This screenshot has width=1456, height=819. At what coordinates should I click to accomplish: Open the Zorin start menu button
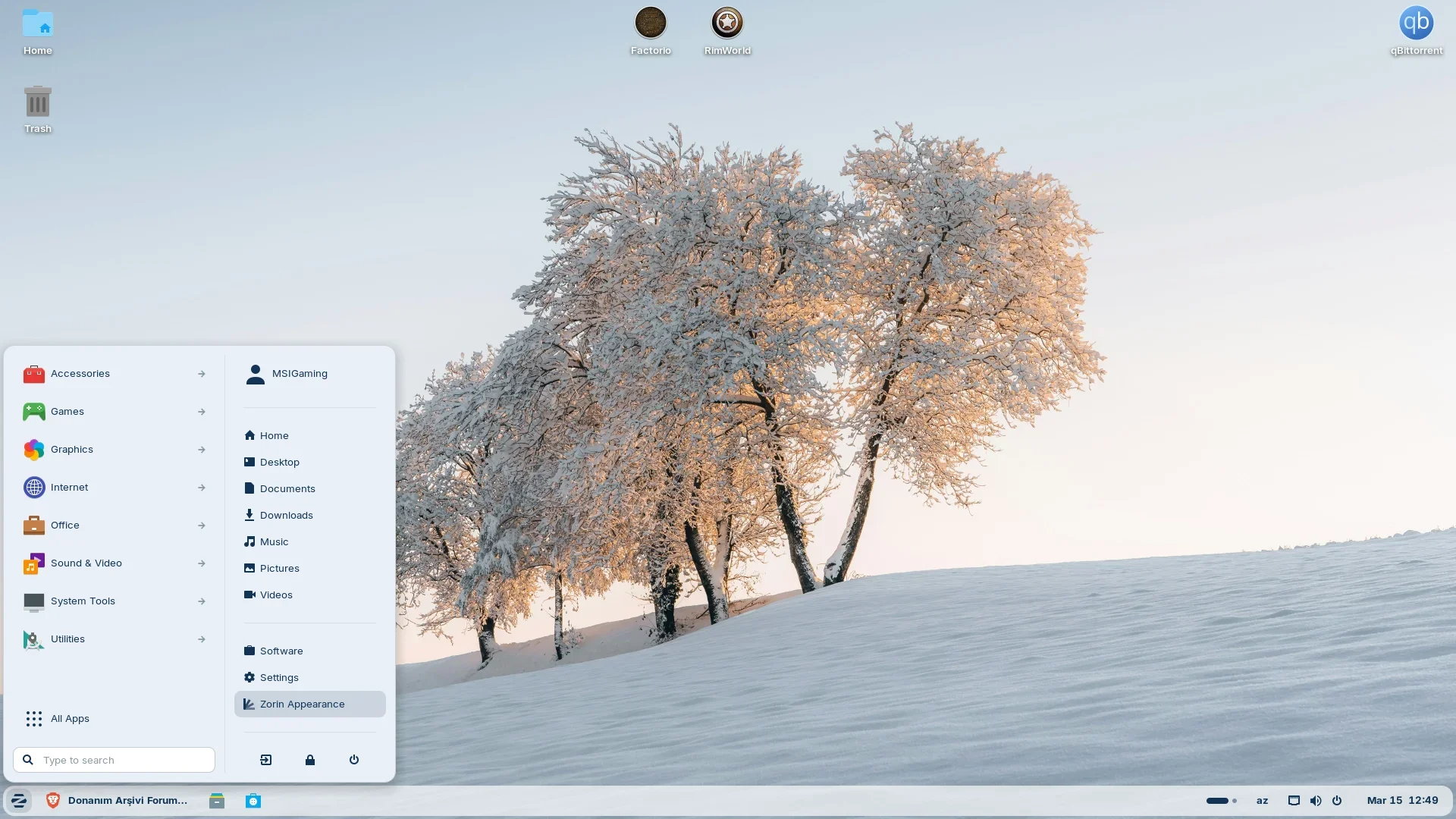pyautogui.click(x=18, y=801)
